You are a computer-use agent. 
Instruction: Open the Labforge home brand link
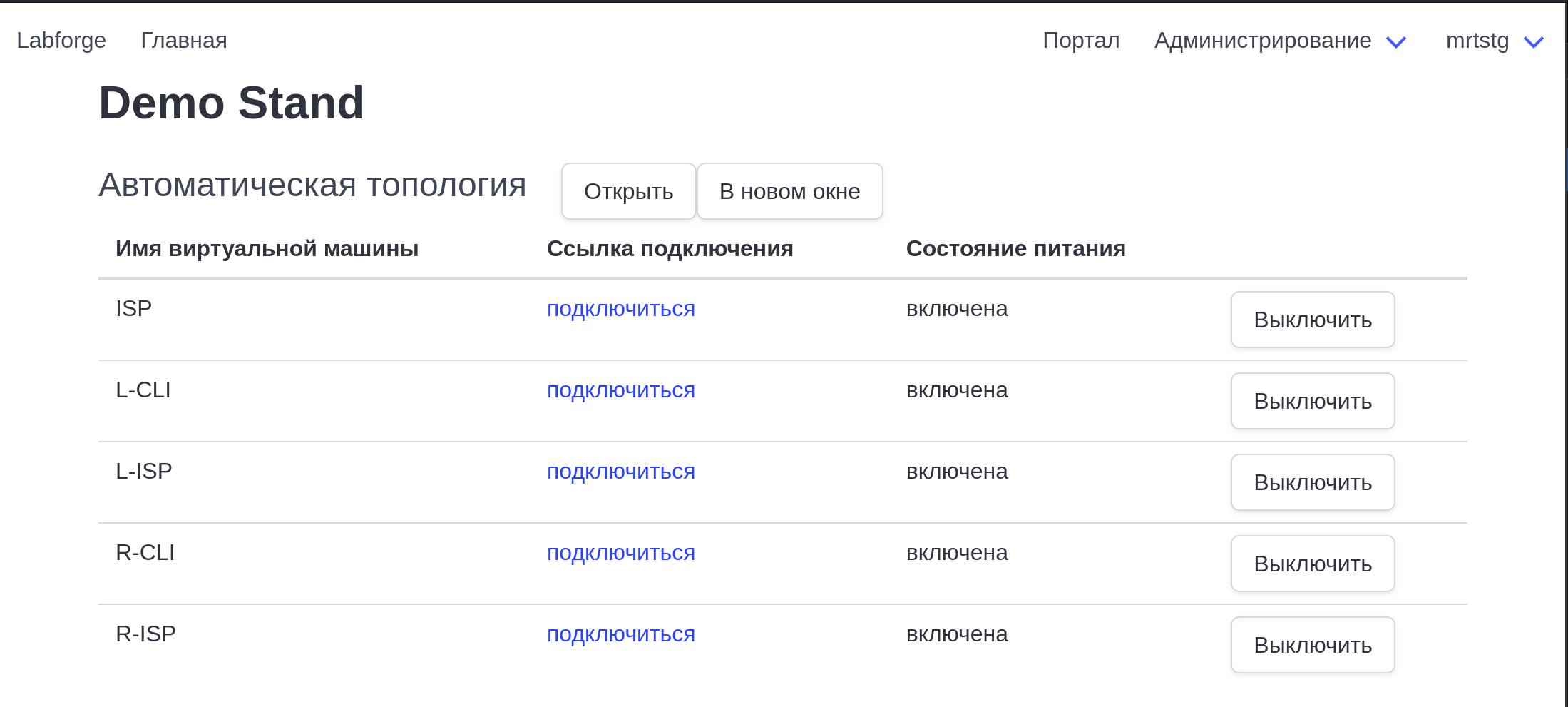[61, 41]
